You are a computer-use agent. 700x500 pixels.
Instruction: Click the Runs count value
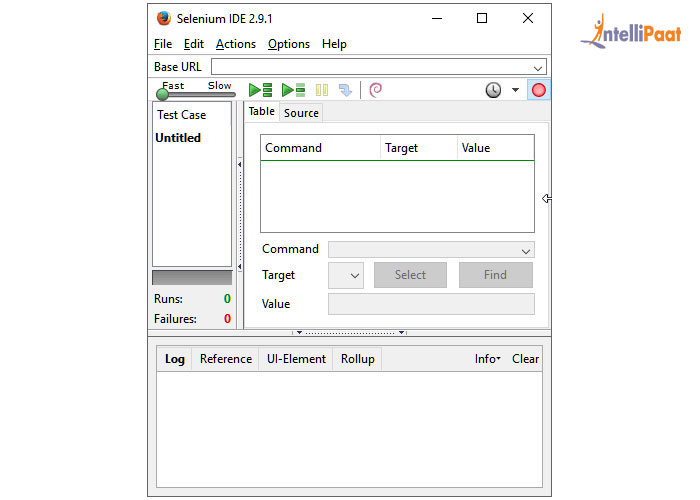coord(227,299)
